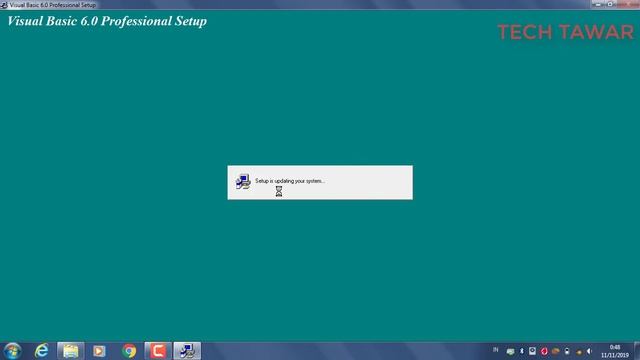Open the clock showing 11/11/2019
640x360 pixels.
[615, 351]
